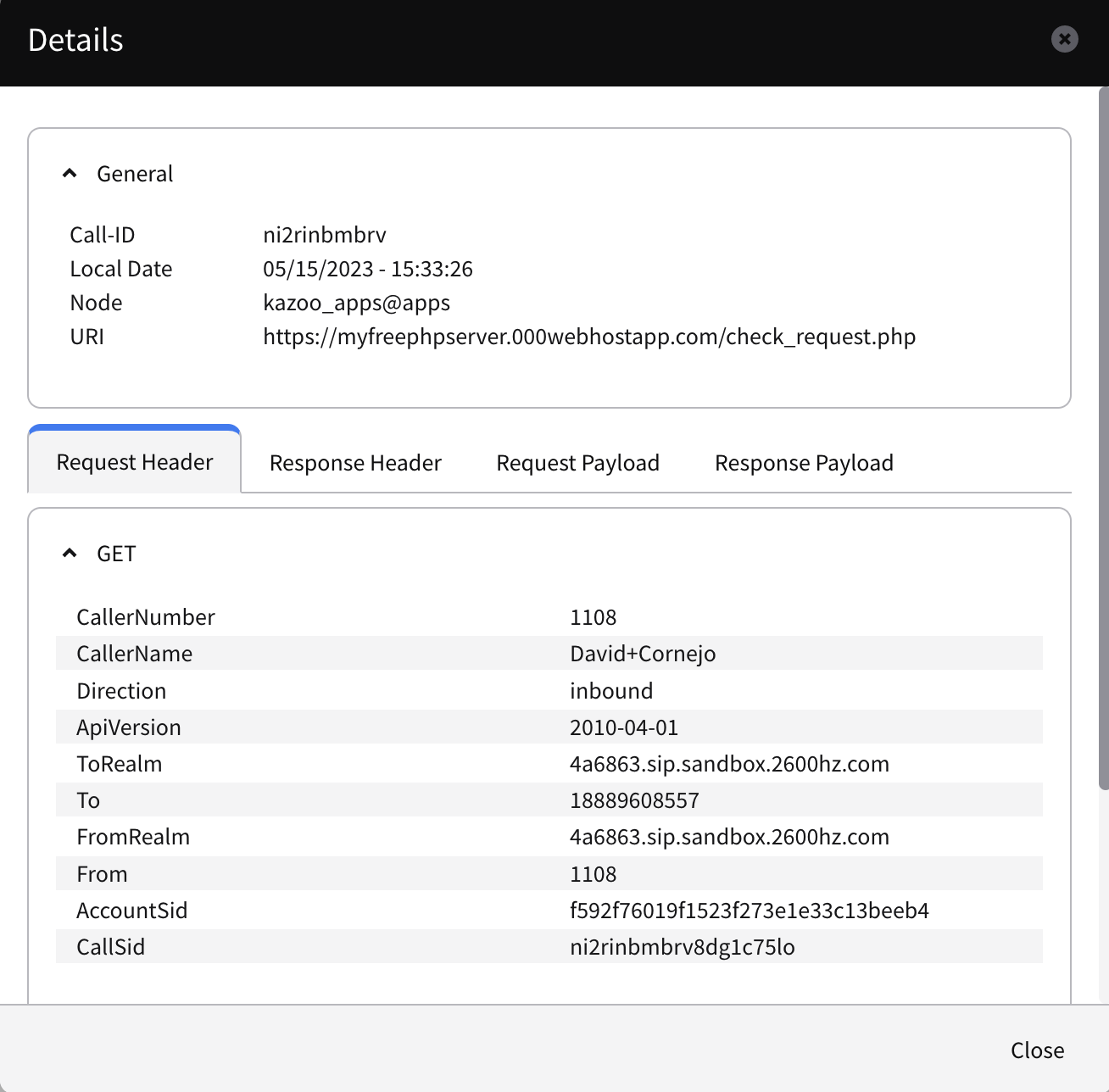This screenshot has height=1092, width=1109.
Task: Click the AccountSid value
Action: (749, 911)
